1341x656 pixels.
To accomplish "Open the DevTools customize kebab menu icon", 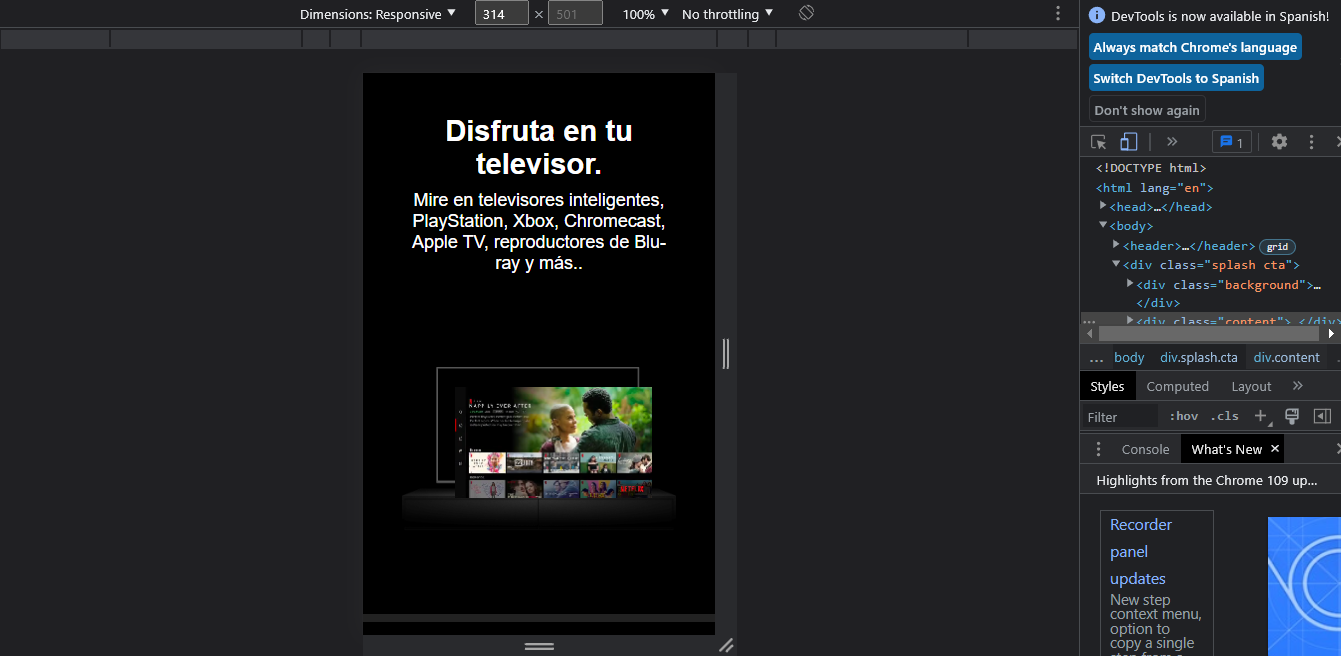I will coord(1311,141).
